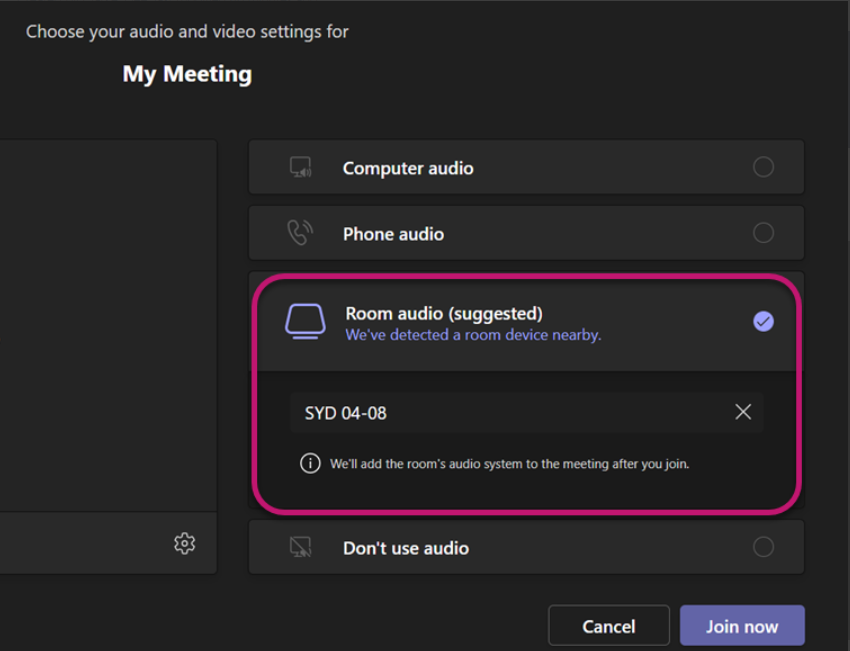Click "We've detected a room device nearby" text

coord(473,335)
